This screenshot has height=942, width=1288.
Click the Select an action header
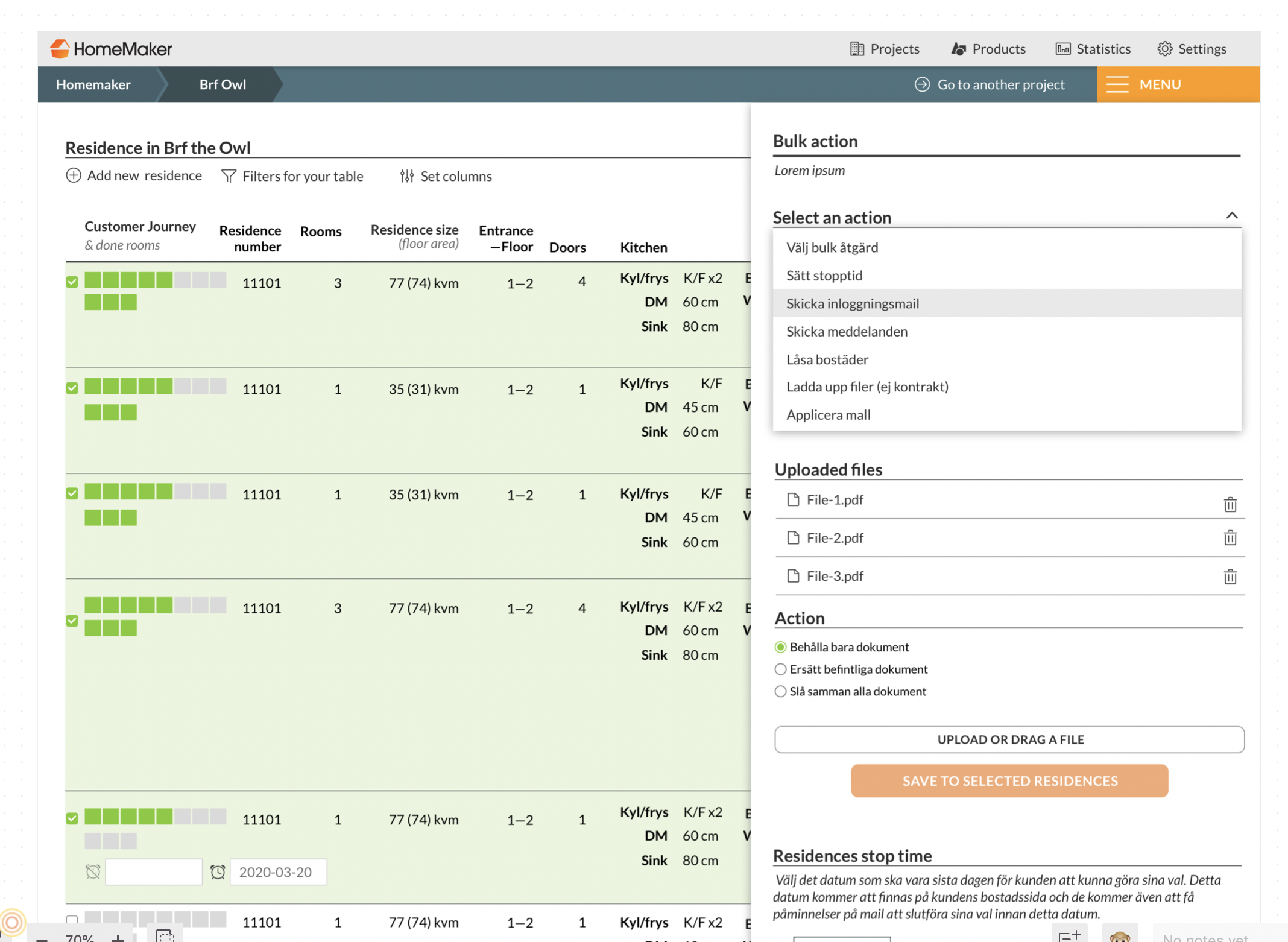tap(832, 217)
